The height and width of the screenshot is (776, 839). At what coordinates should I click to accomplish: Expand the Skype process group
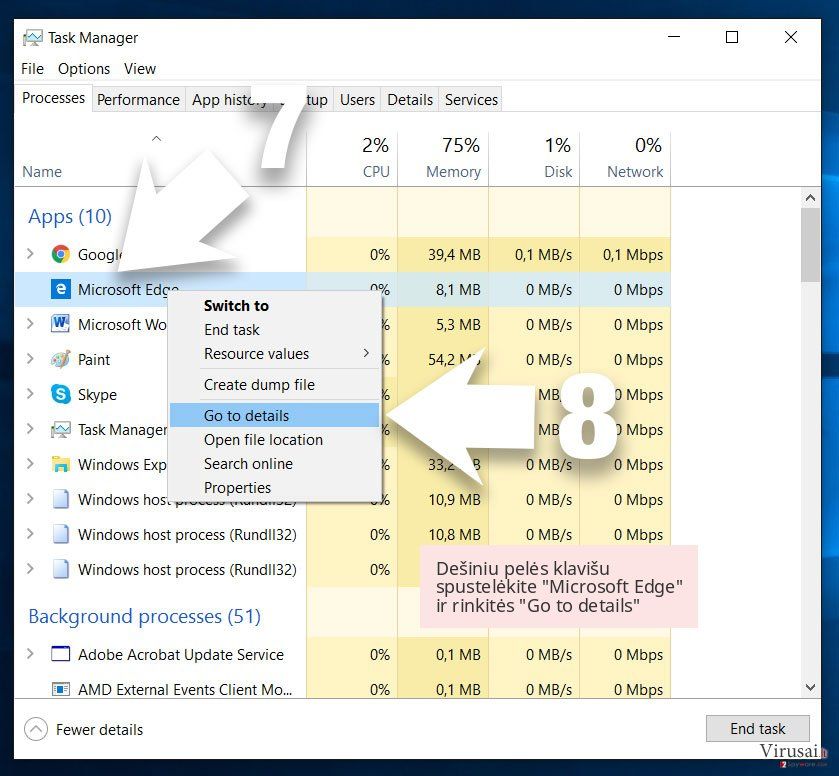click(30, 394)
